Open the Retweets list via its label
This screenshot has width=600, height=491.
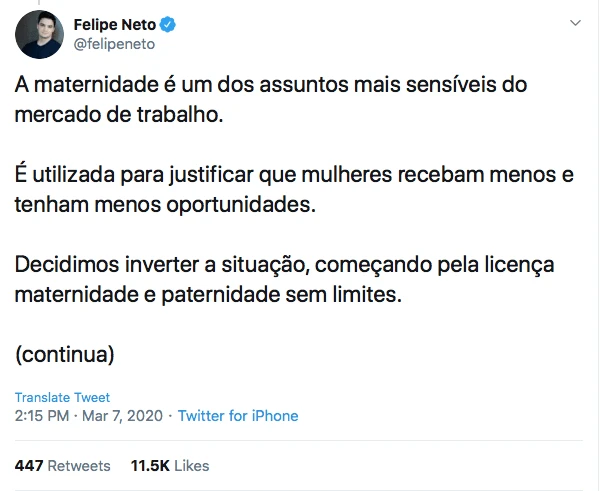tap(79, 465)
